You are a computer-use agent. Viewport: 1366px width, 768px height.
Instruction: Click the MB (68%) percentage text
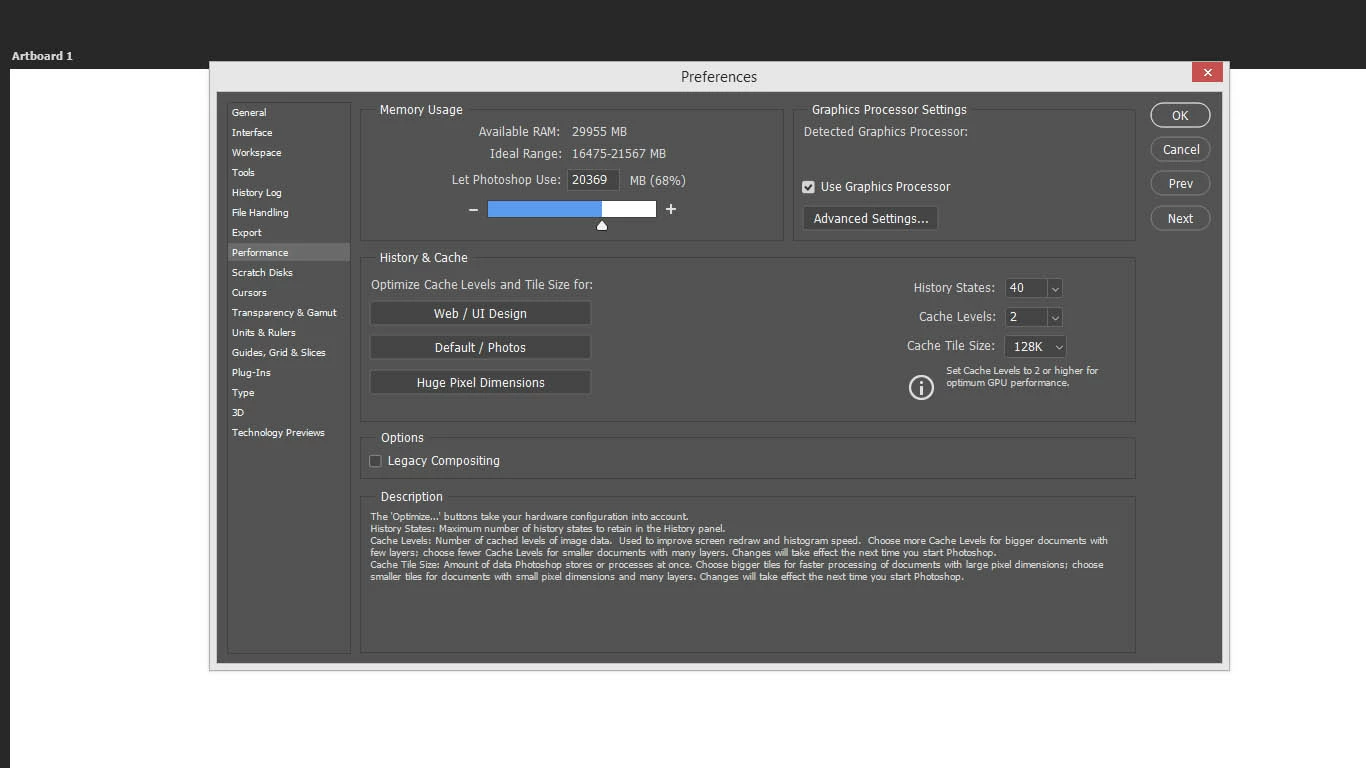[x=658, y=181]
